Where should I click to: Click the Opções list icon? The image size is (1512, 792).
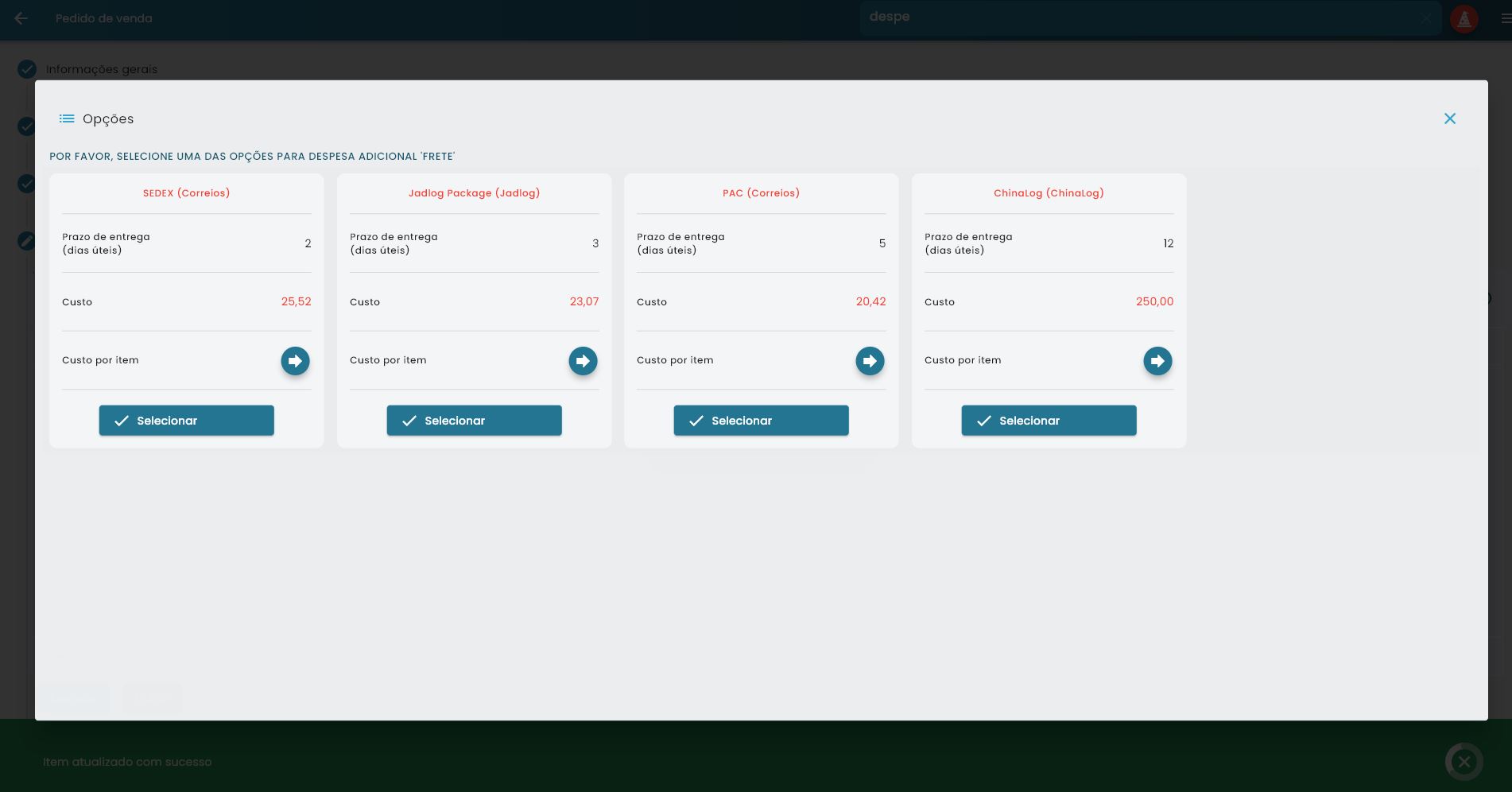pos(67,118)
